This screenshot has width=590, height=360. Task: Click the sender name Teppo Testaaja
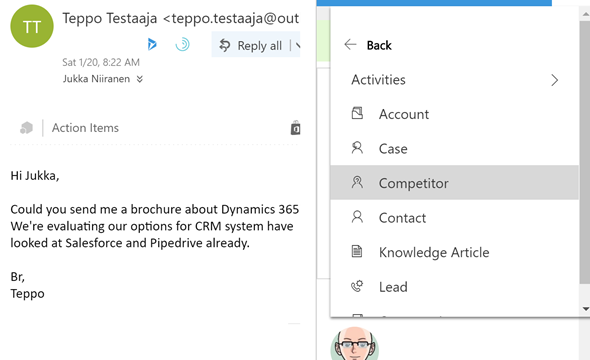[109, 18]
